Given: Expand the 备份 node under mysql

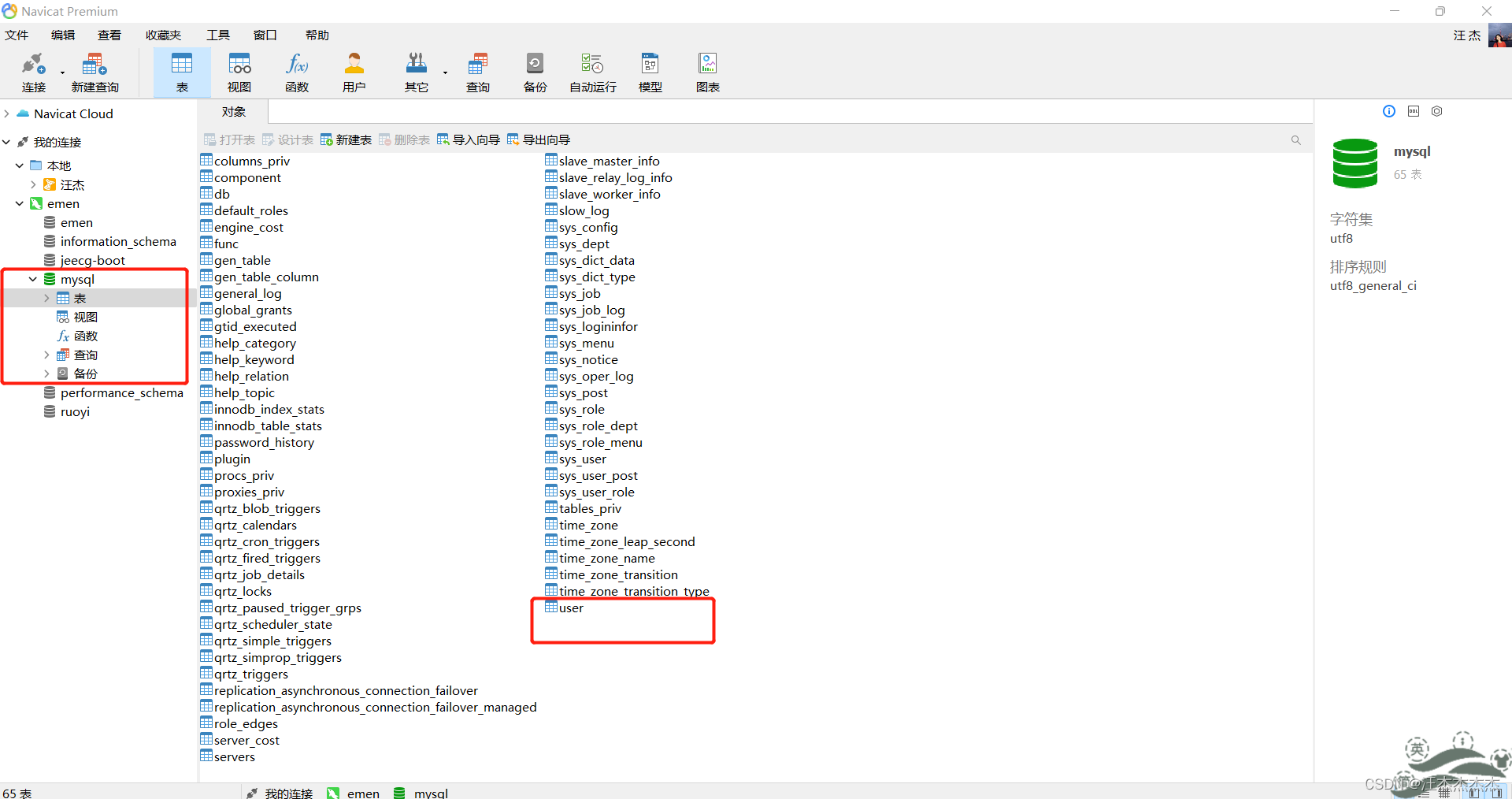Looking at the screenshot, I should tap(46, 373).
